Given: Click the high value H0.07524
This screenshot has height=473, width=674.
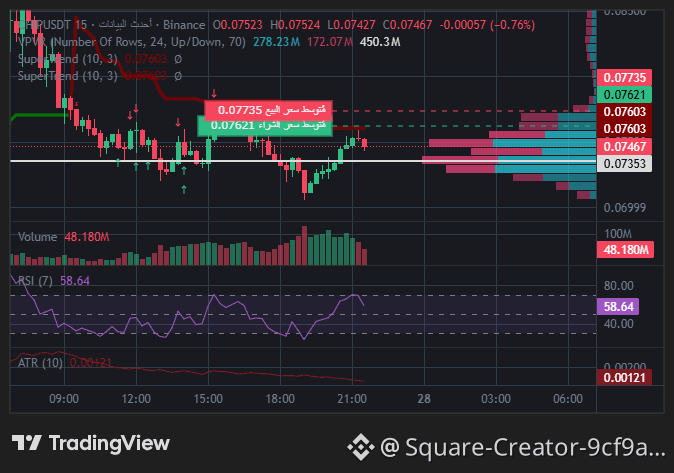Looking at the screenshot, I should coord(295,25).
